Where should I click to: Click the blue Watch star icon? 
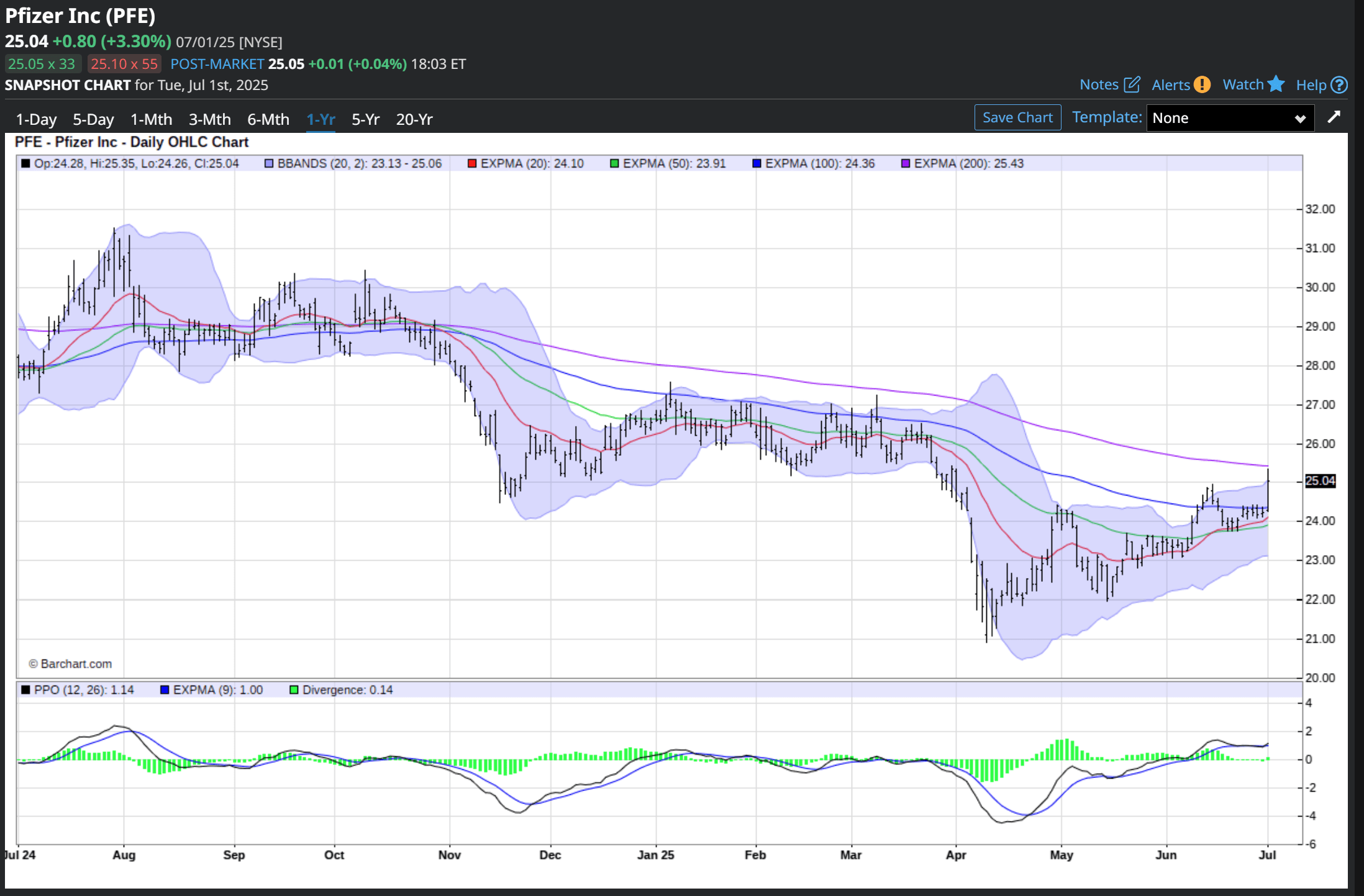tap(1276, 83)
